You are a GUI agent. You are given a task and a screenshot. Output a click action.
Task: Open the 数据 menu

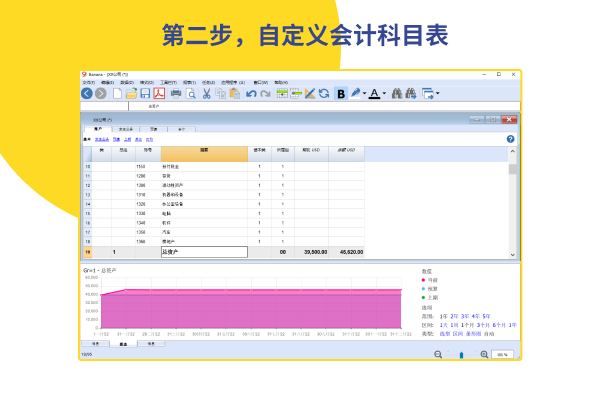127,82
